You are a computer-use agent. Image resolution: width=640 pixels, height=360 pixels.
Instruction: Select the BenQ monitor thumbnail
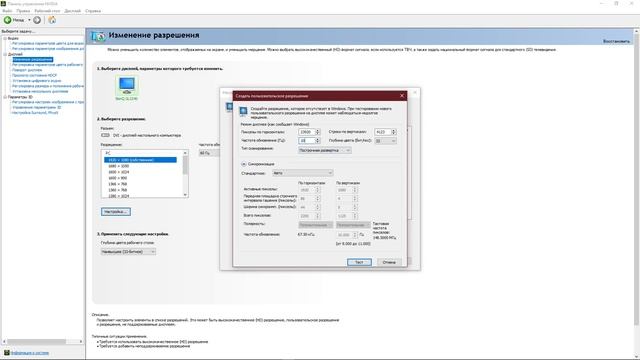127,87
